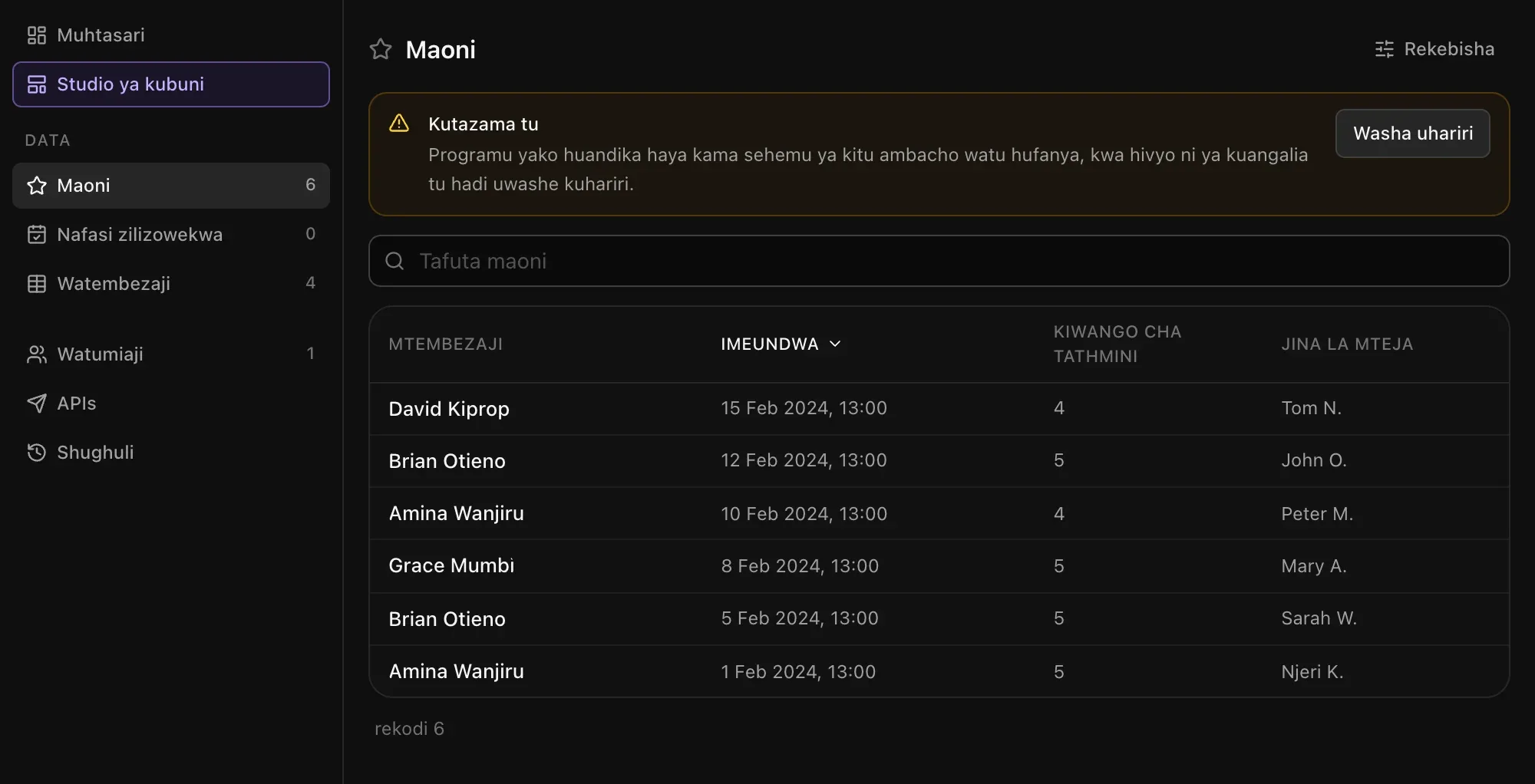Click customer name Sarah W.
The width and height of the screenshot is (1535, 784).
coord(1319,618)
